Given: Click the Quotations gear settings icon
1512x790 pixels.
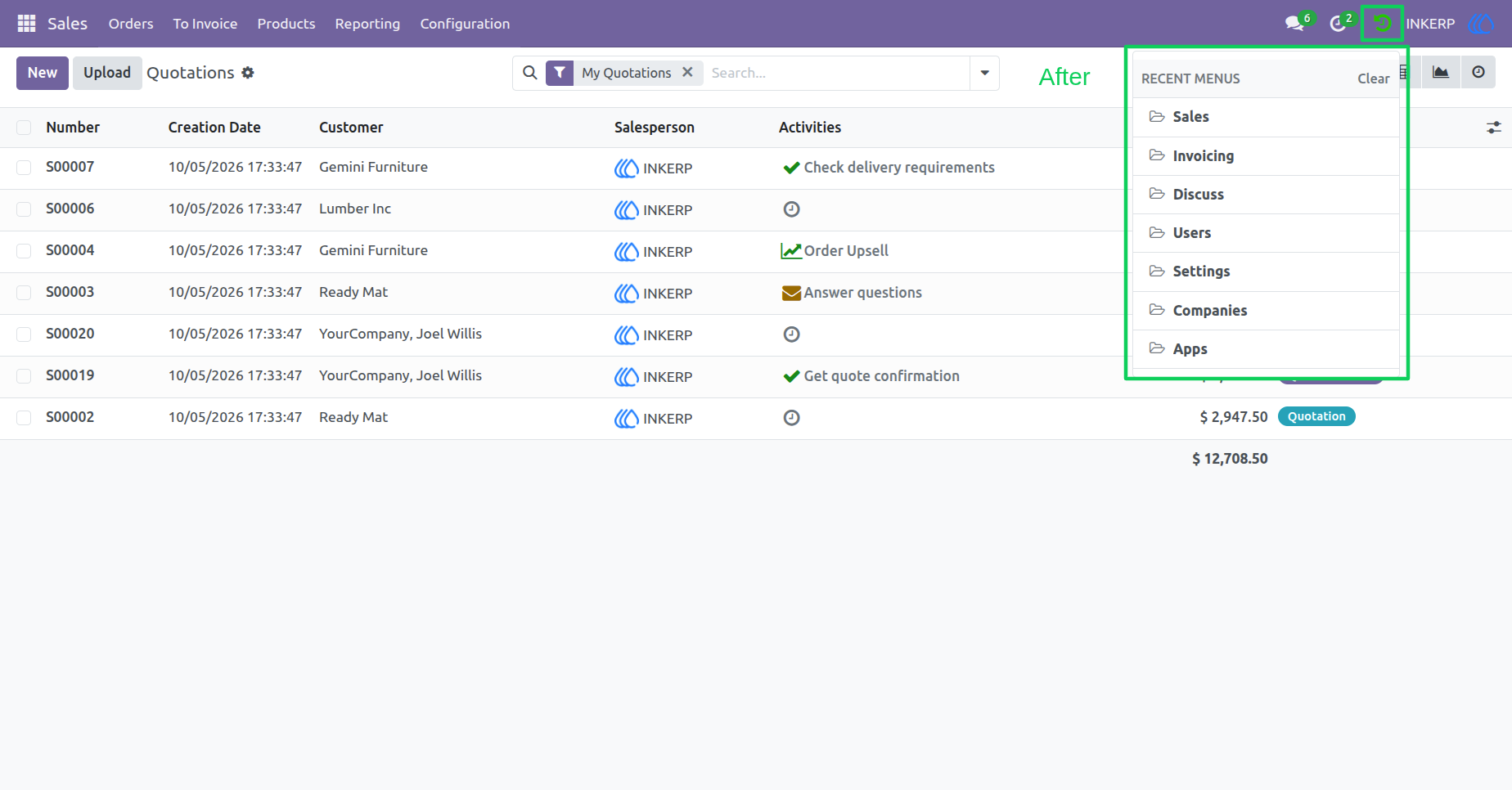Looking at the screenshot, I should tap(248, 73).
